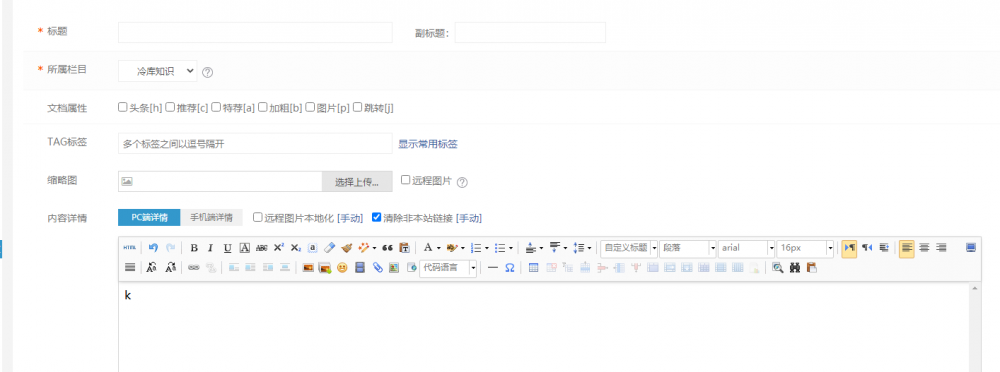Check the 图片[p] attribute
Viewport: 1000px width, 372px height.
point(310,107)
